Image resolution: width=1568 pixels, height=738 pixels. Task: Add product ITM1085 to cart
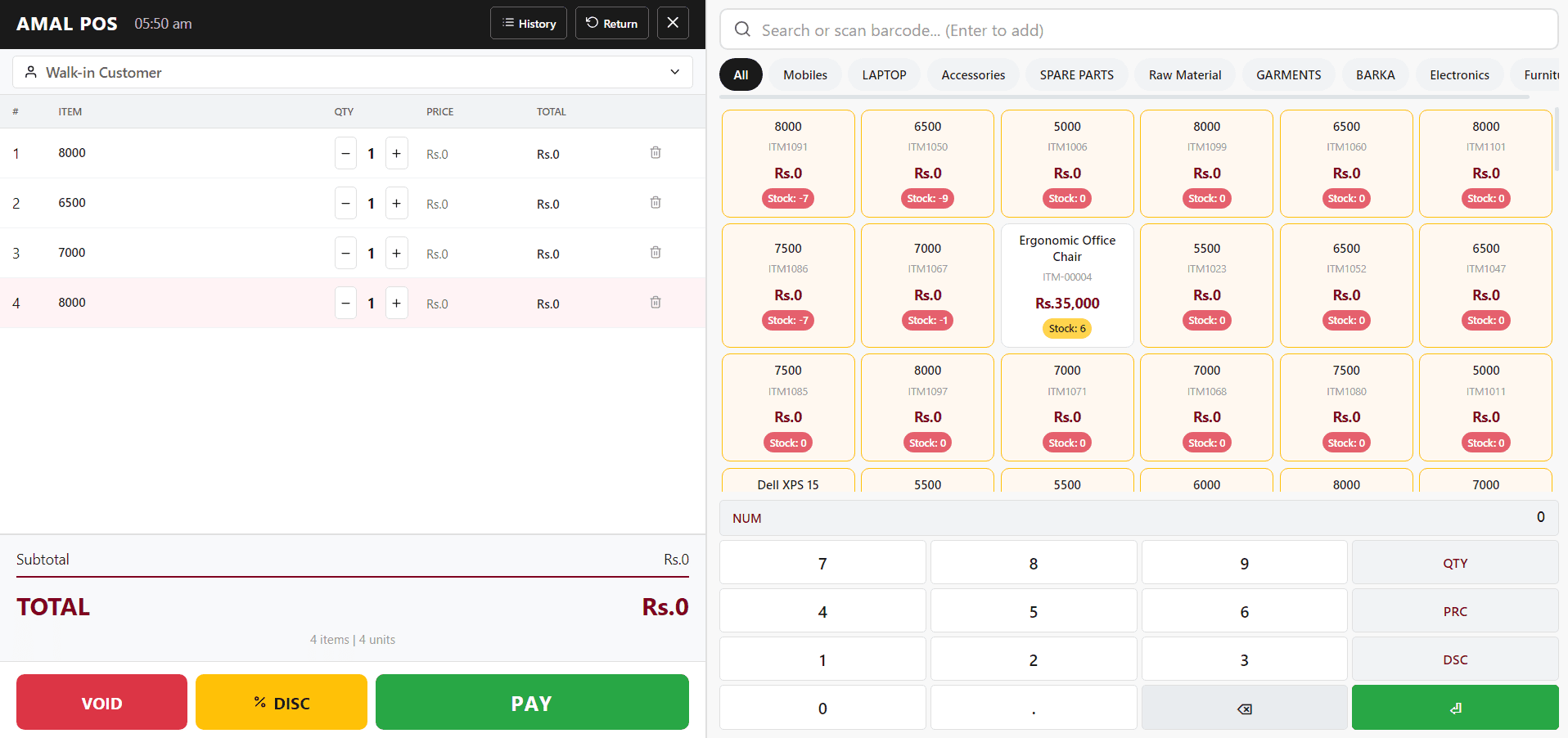click(x=788, y=407)
